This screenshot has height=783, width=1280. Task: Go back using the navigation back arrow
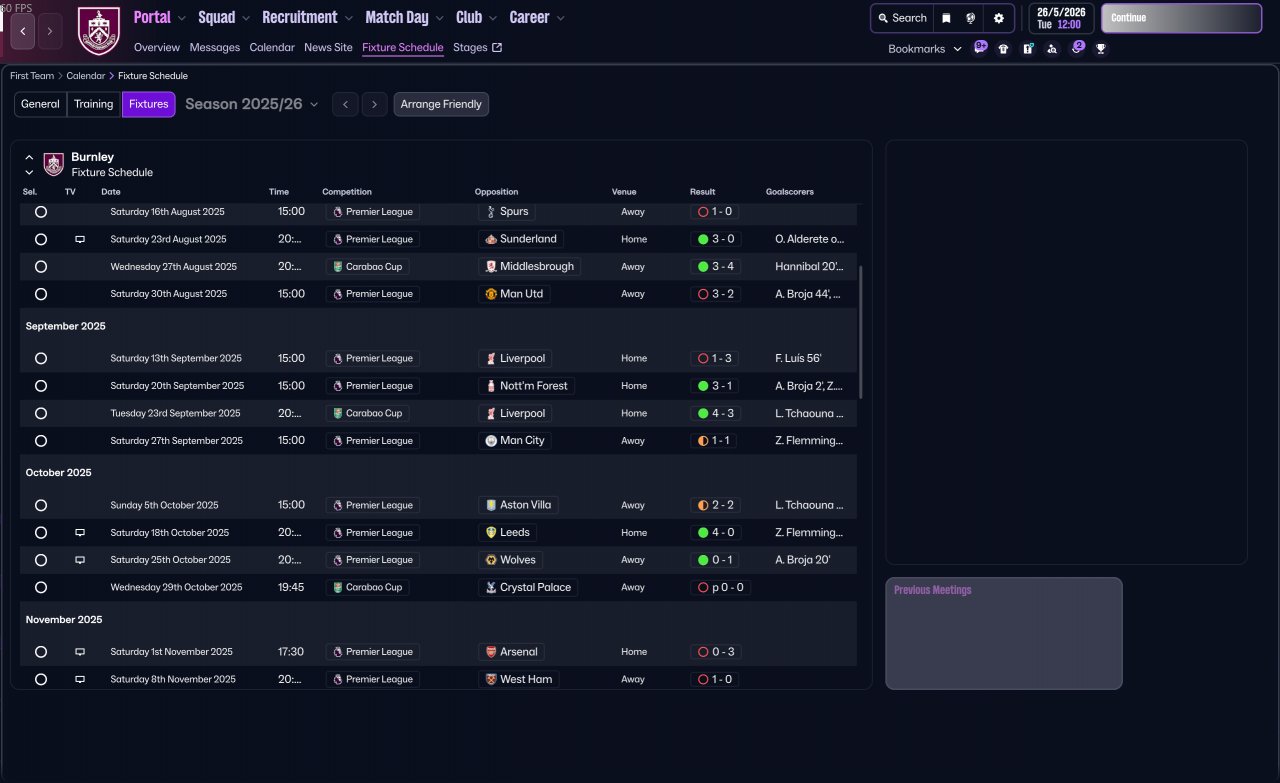(x=23, y=31)
